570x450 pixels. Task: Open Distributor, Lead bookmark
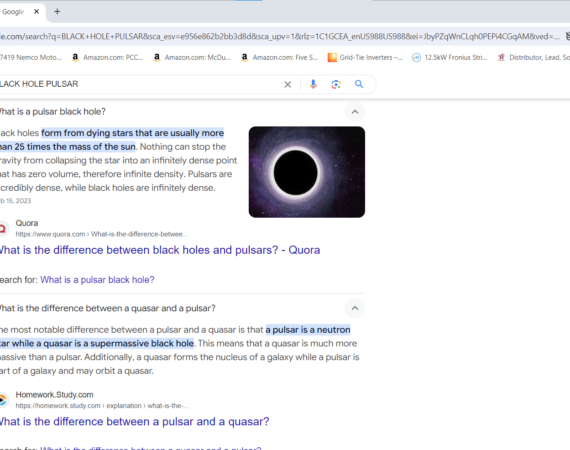coord(533,57)
